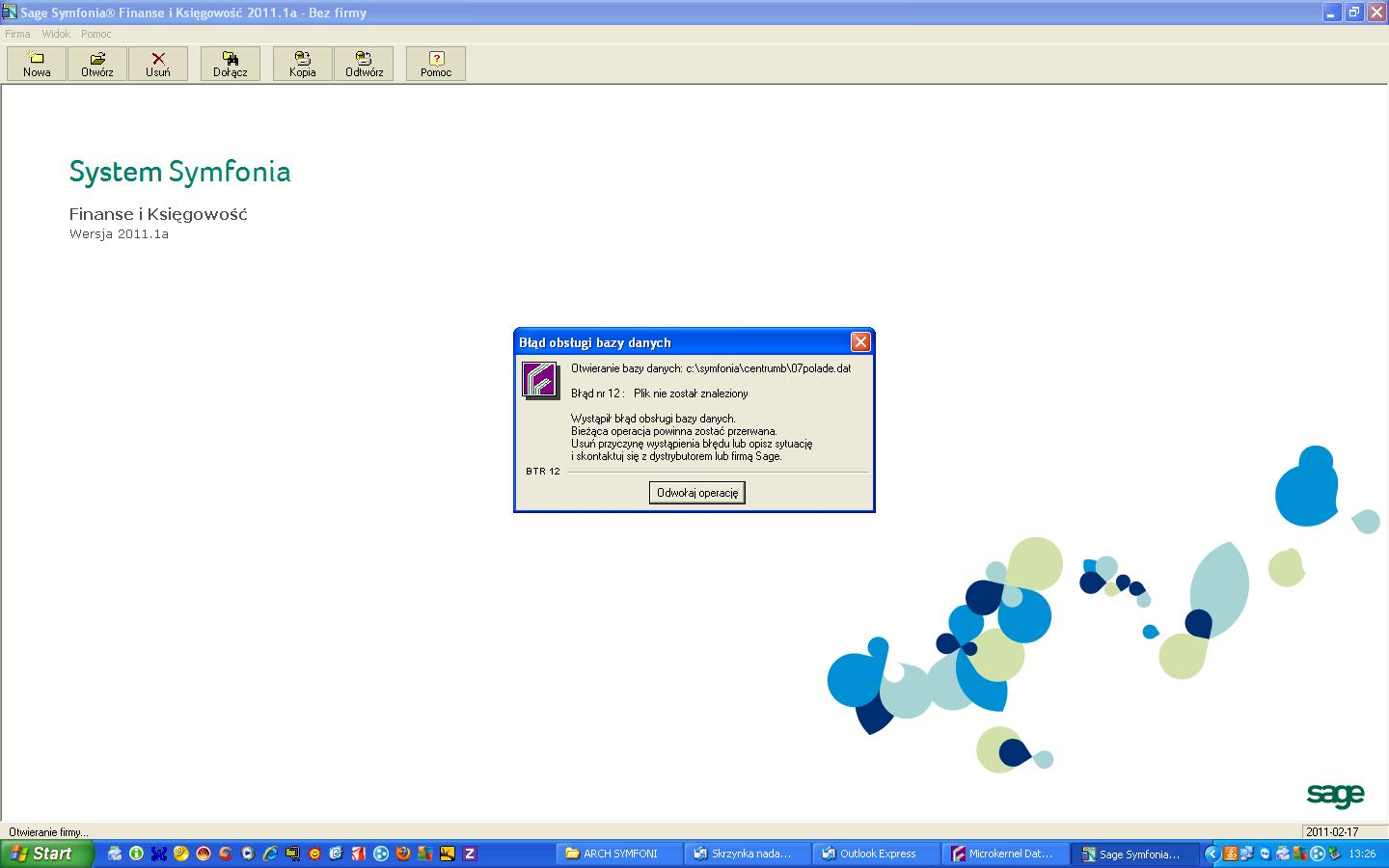Open the Pomoc menu in menu bar
Image resolution: width=1389 pixels, height=868 pixels.
click(96, 34)
